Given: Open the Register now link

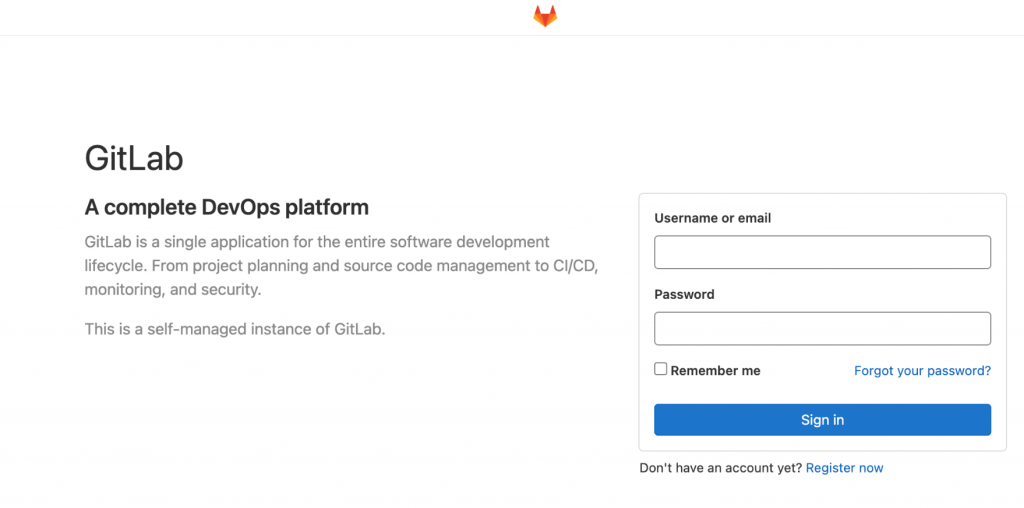Looking at the screenshot, I should [844, 468].
